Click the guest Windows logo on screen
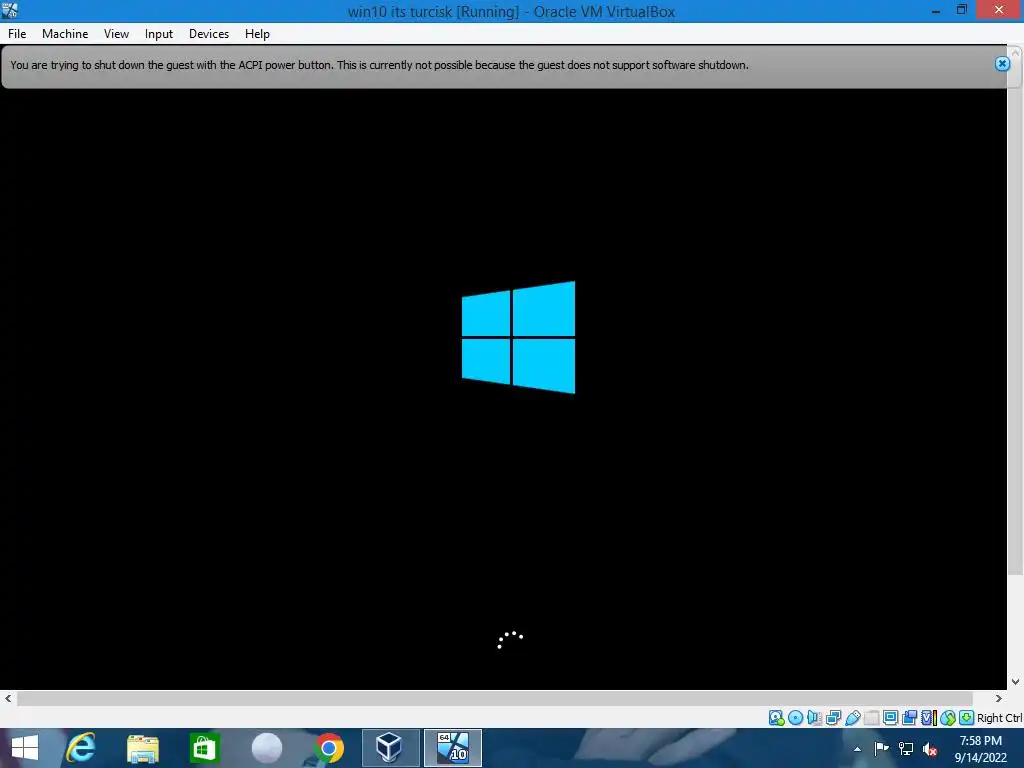This screenshot has height=768, width=1024. pyautogui.click(x=519, y=337)
